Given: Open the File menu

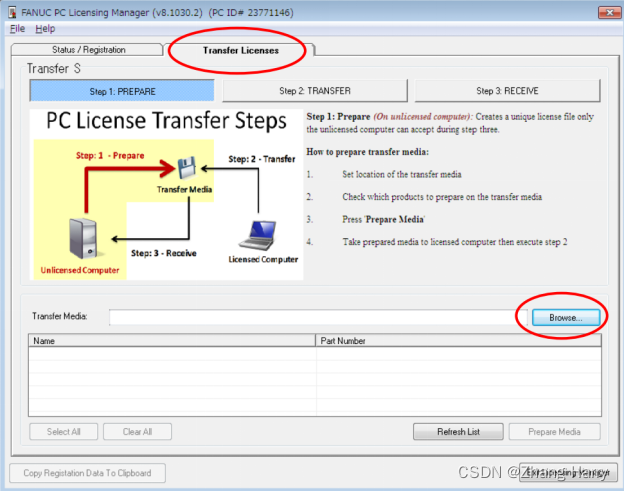Looking at the screenshot, I should click(x=17, y=29).
